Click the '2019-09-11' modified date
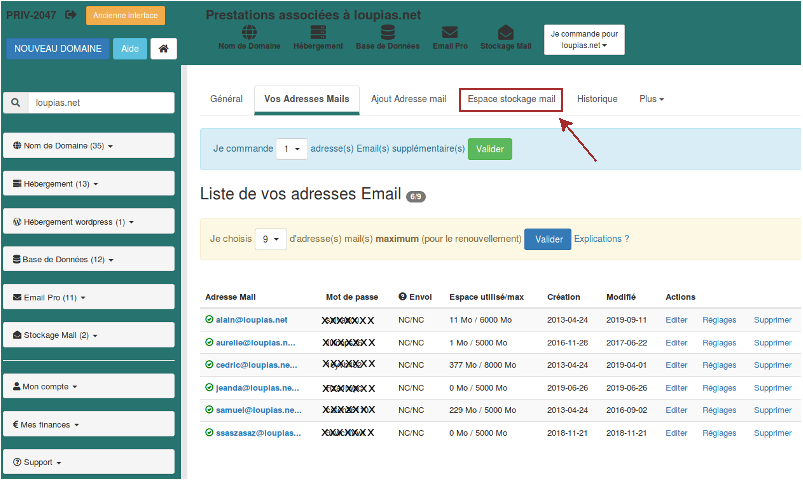The width and height of the screenshot is (803, 481). click(626, 320)
